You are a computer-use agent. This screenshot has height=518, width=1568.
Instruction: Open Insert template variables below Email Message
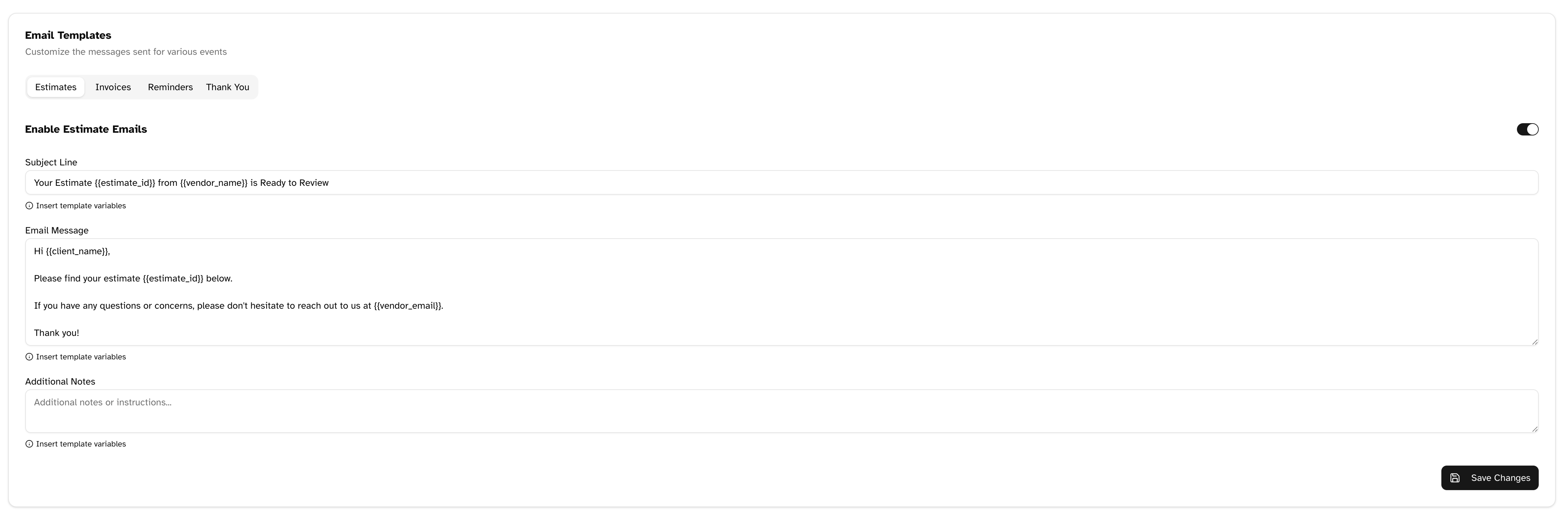80,356
